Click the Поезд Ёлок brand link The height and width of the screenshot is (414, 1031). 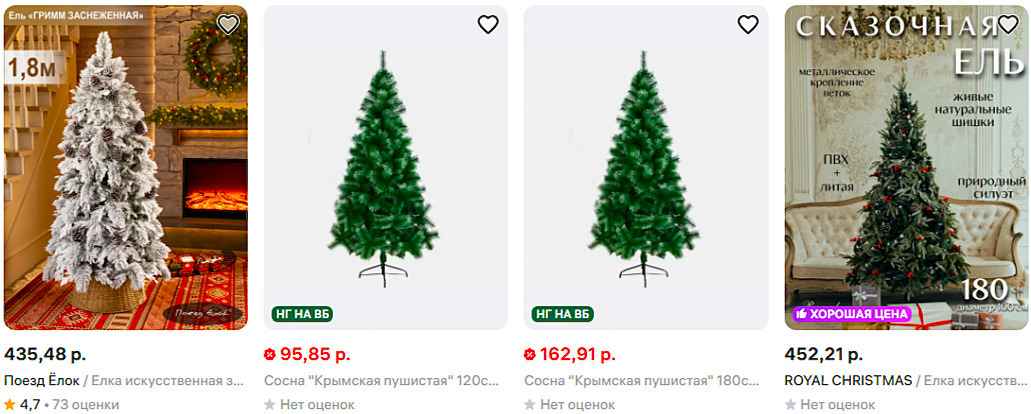coord(41,380)
